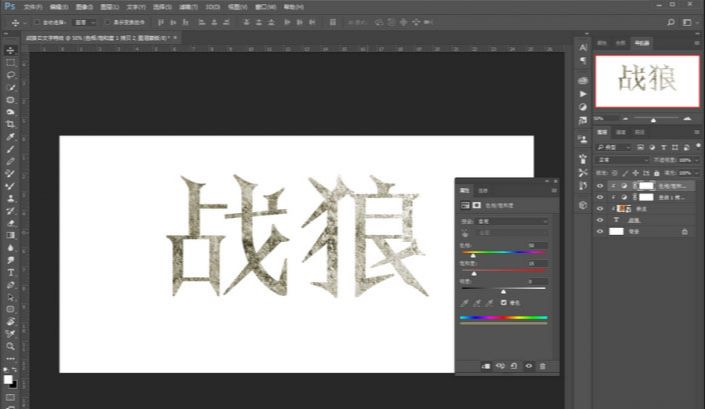Reset adjustment defaults in Properties panel

(x=514, y=366)
